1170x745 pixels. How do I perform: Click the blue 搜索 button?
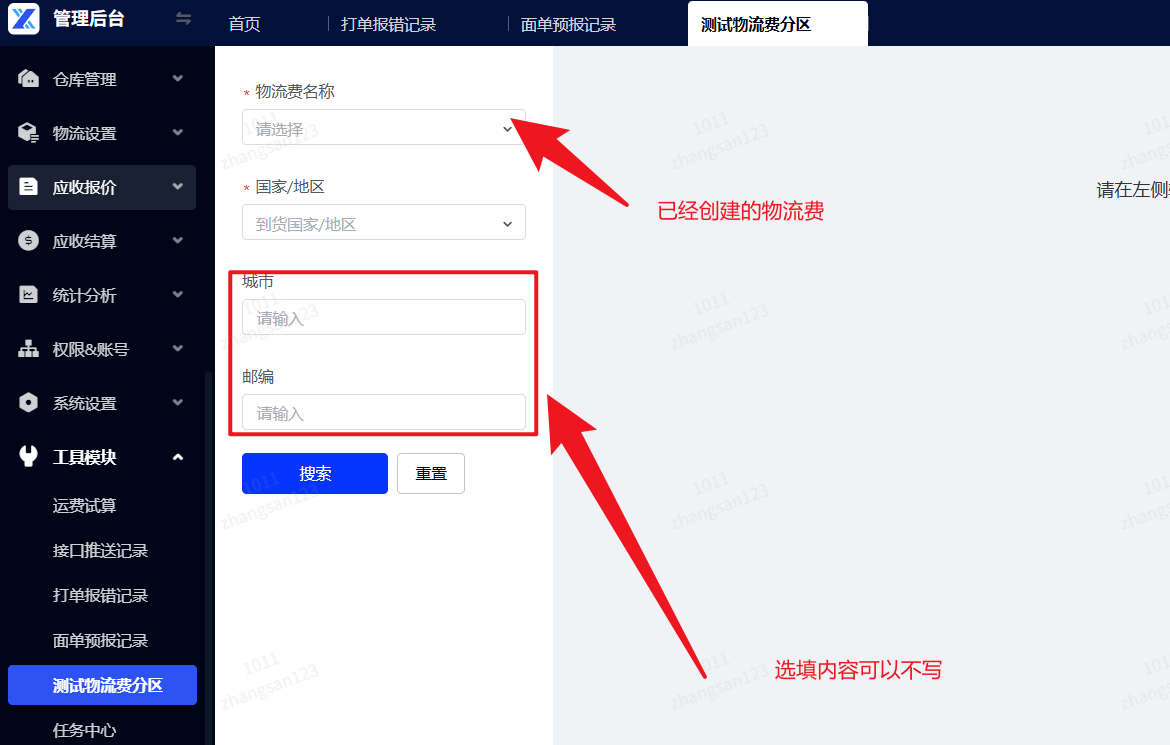pyautogui.click(x=315, y=473)
